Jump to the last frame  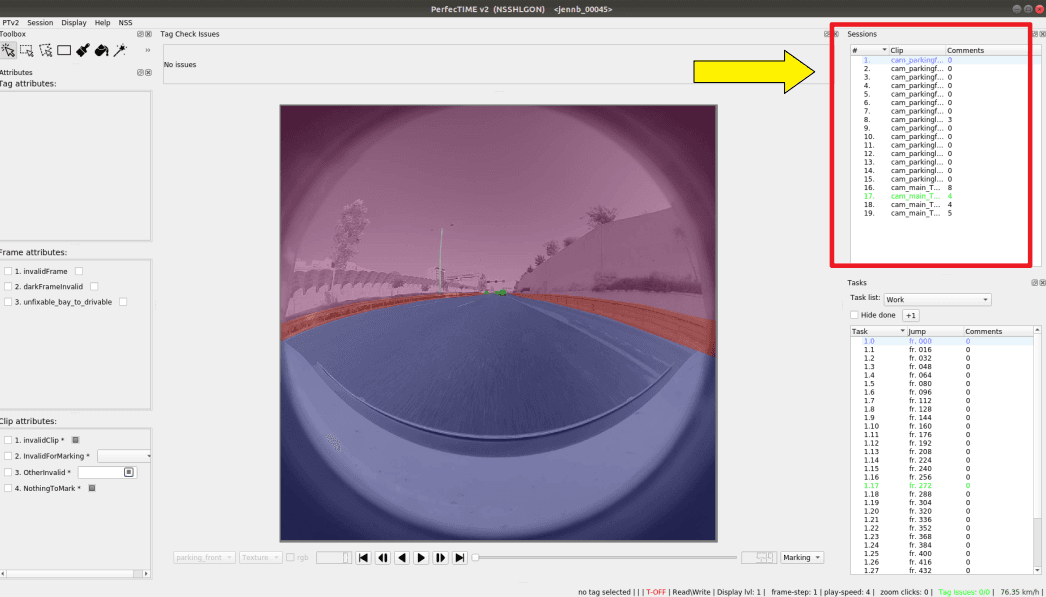(x=460, y=558)
